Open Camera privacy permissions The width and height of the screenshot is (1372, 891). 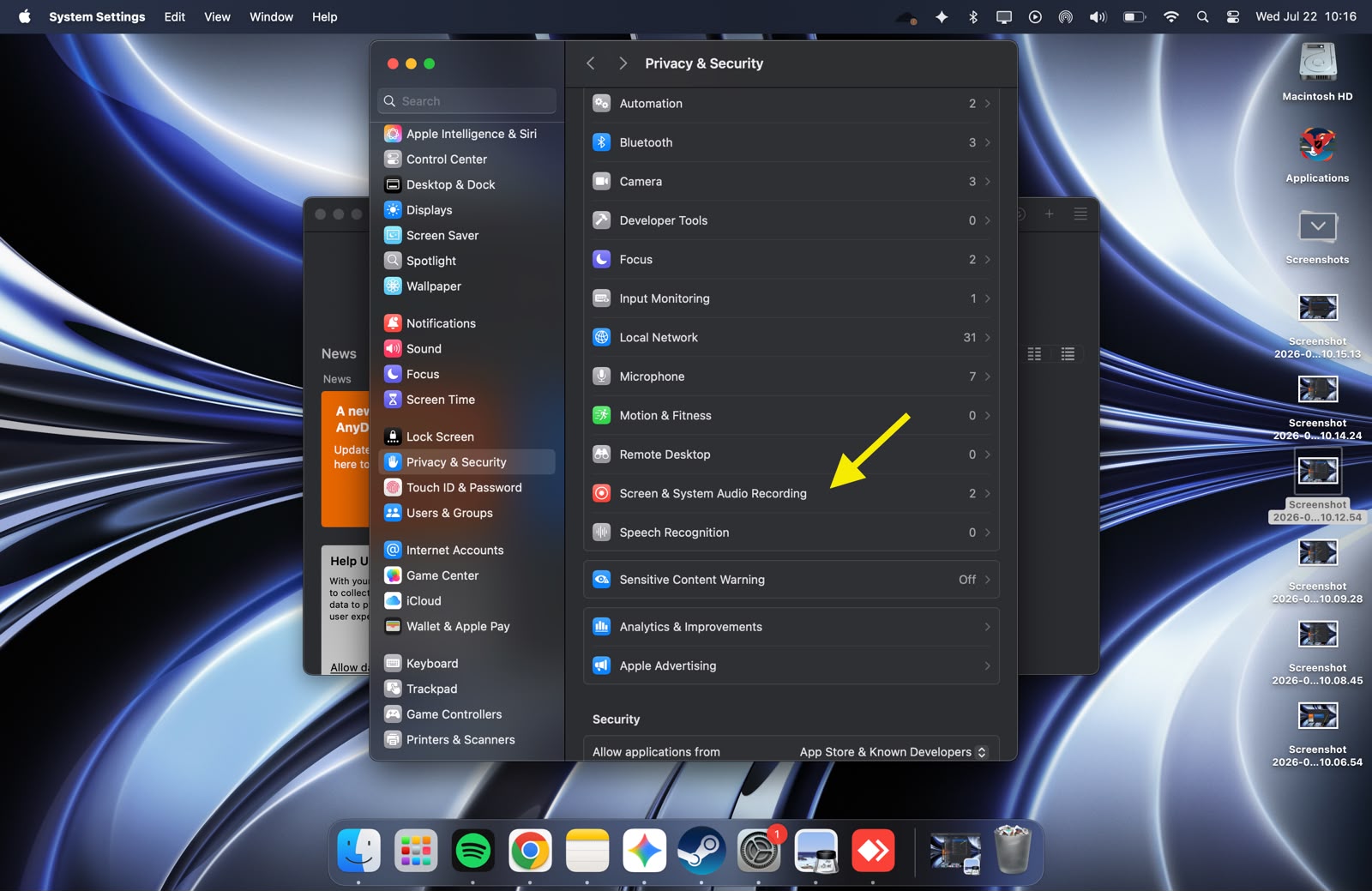point(791,182)
